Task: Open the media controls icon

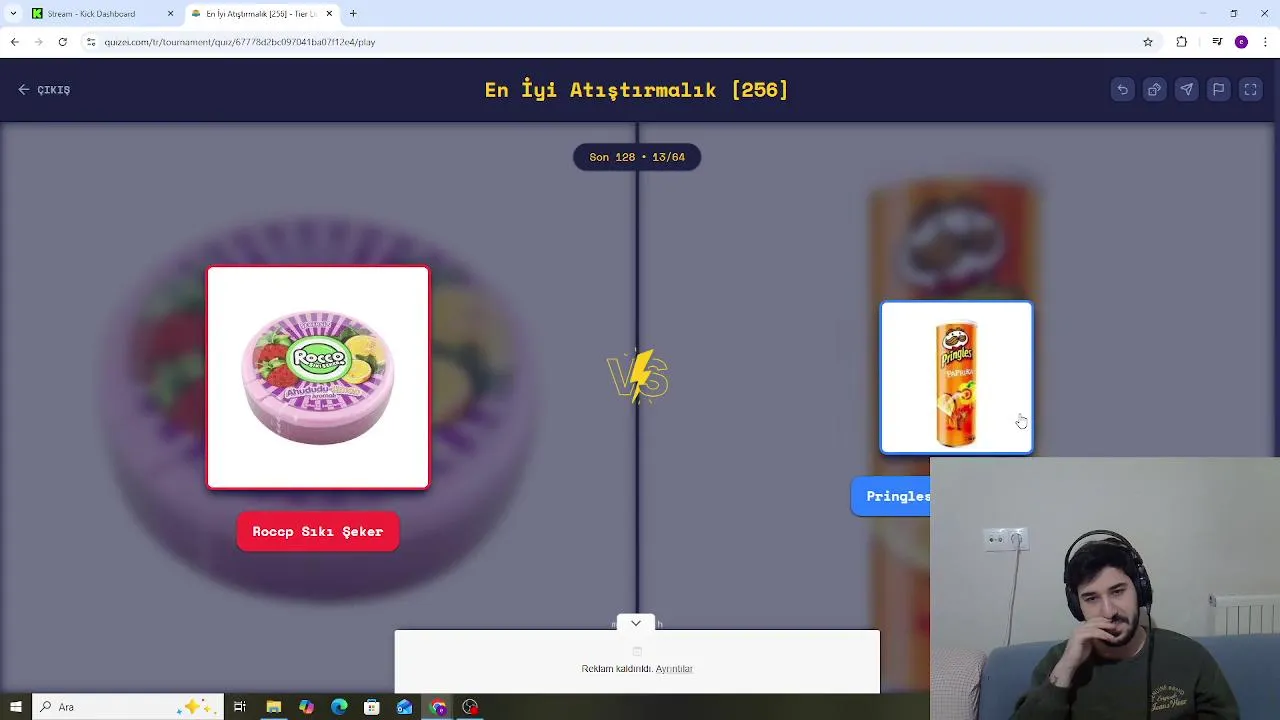Action: tap(1217, 42)
